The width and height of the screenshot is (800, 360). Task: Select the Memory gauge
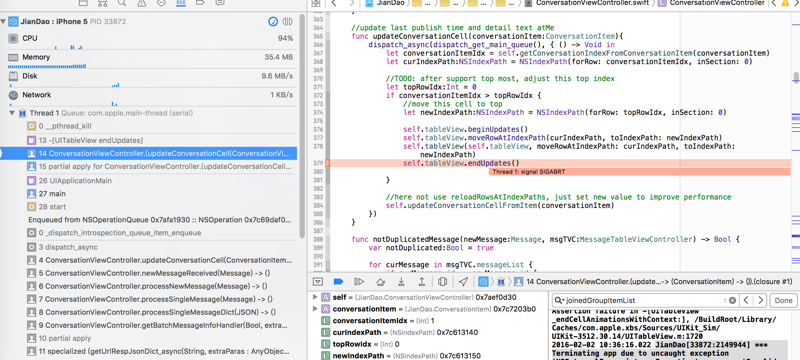[x=151, y=59]
